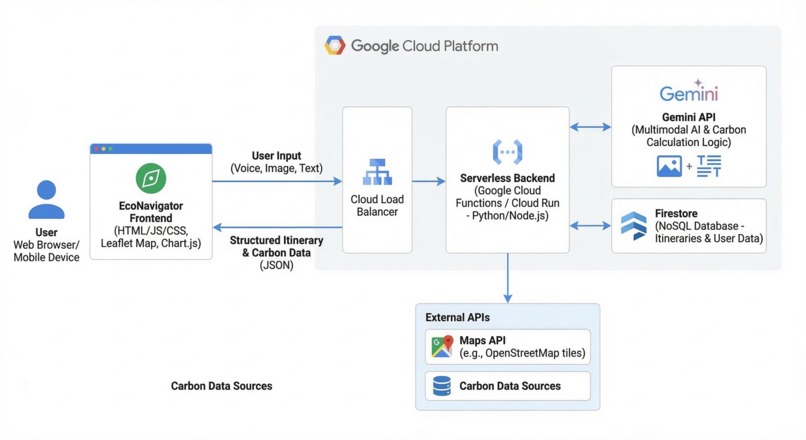Click the "Web Browser/ Mobile Device" text
The height and width of the screenshot is (440, 806).
46,251
